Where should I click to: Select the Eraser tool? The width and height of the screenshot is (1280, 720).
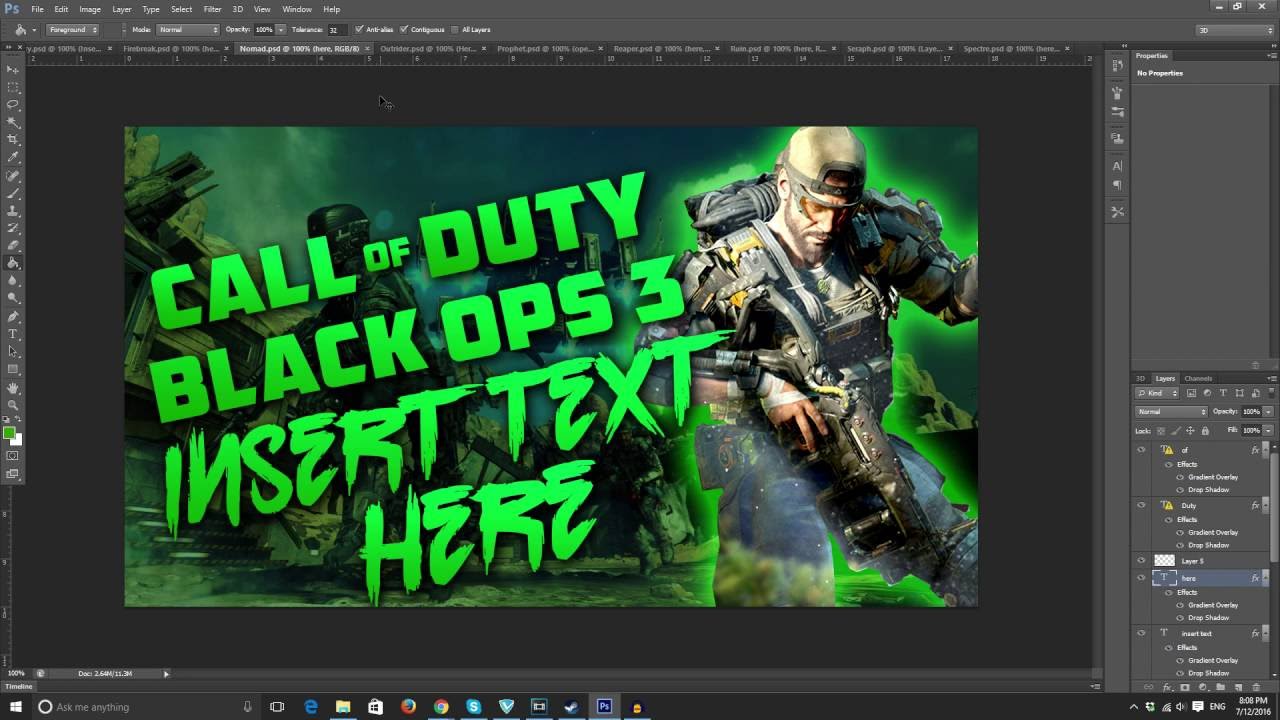pyautogui.click(x=13, y=245)
